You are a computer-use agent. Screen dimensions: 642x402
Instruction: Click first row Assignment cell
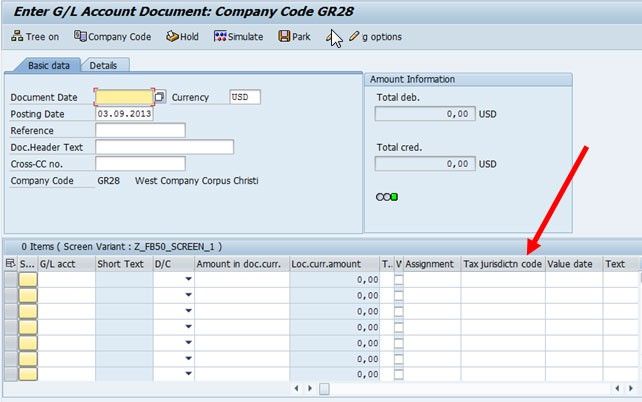coord(432,280)
